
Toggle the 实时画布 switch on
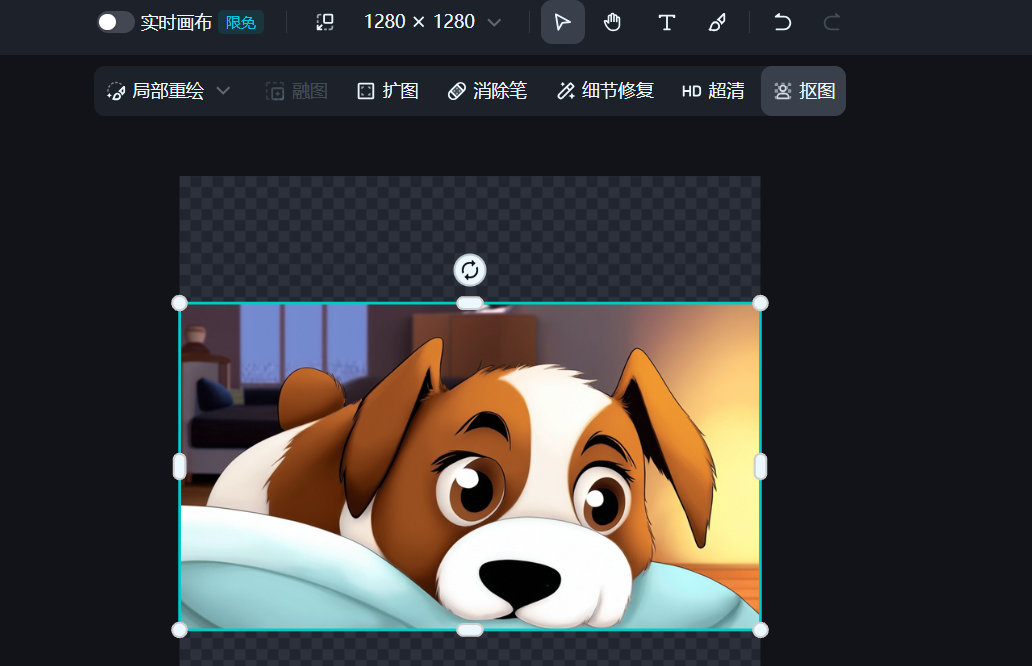click(115, 22)
